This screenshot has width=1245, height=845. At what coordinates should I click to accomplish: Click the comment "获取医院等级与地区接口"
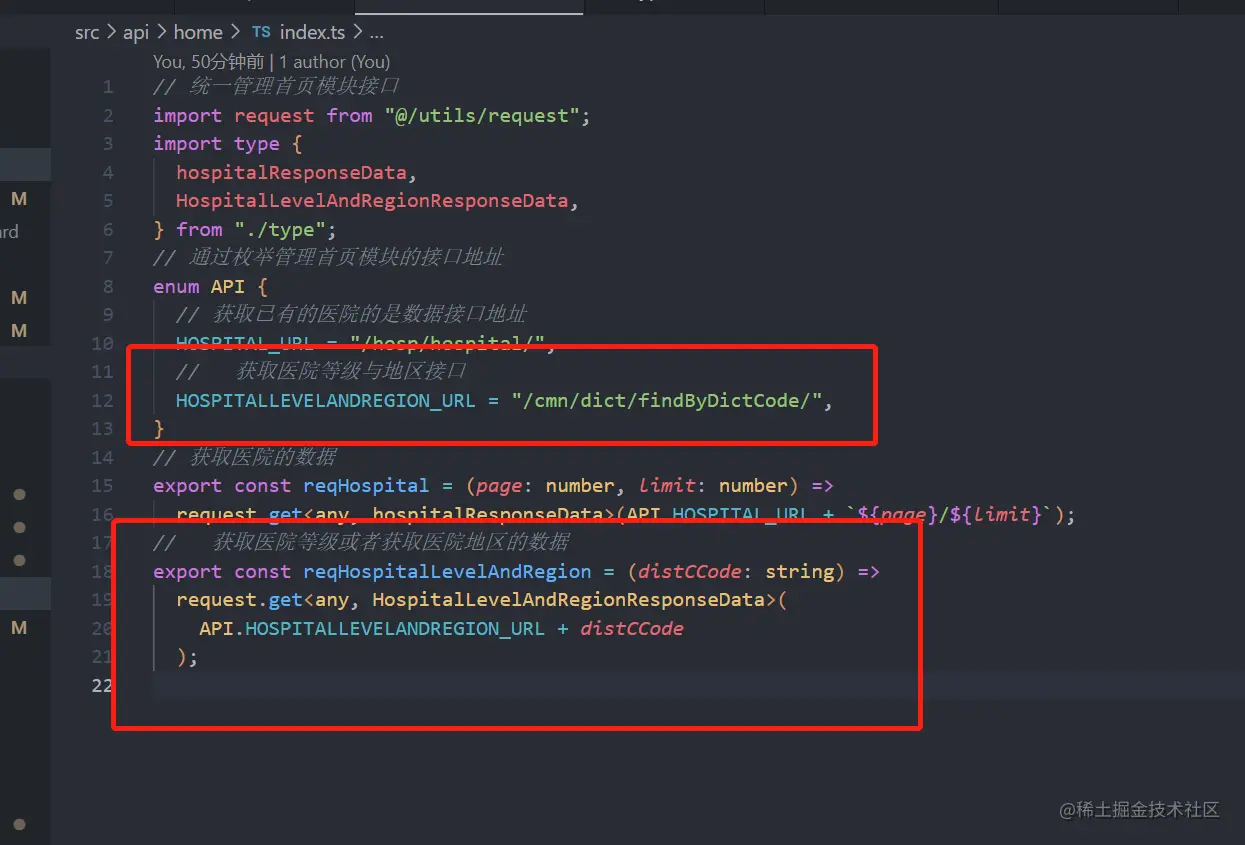click(351, 372)
